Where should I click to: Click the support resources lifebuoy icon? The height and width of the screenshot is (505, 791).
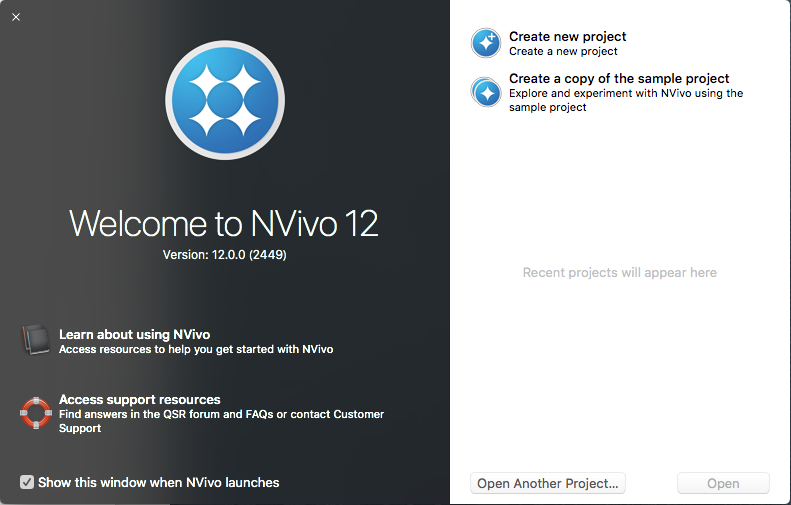(36, 413)
